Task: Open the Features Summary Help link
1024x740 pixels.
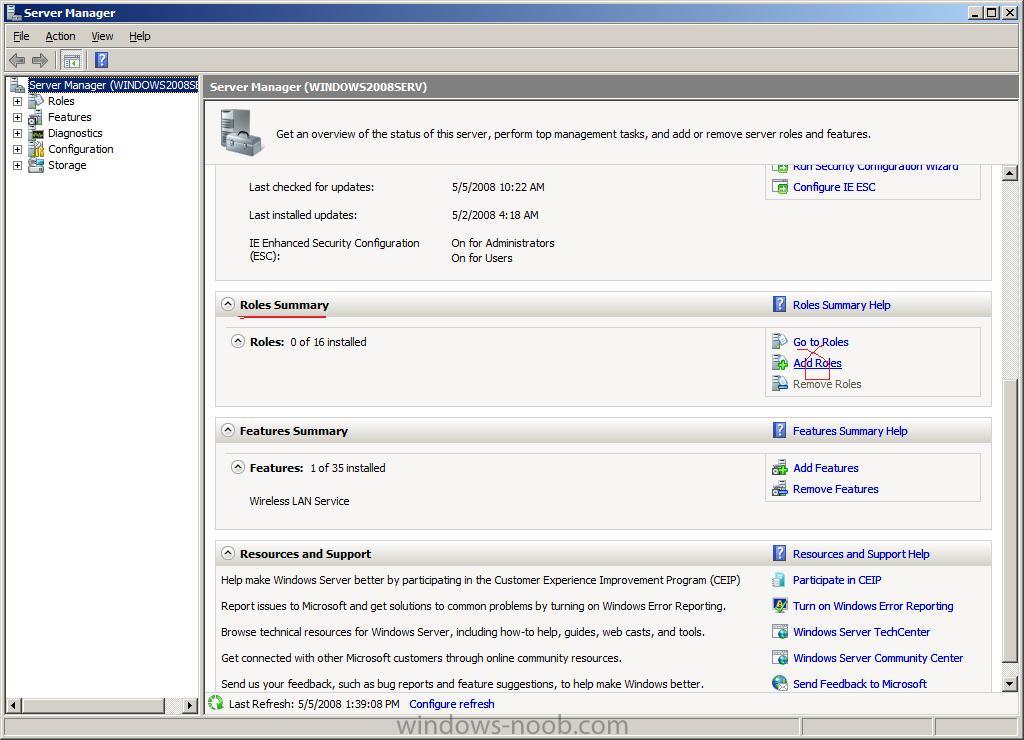Action: (x=850, y=431)
